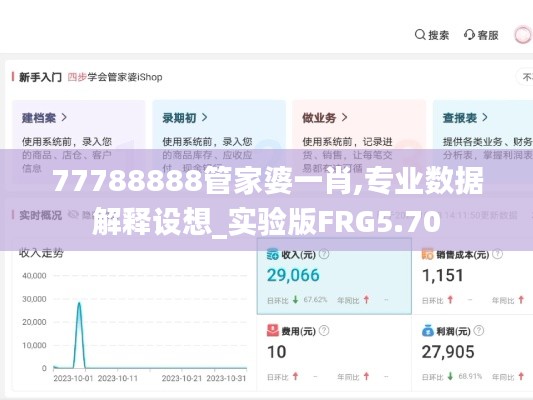The height and width of the screenshot is (400, 533).
Task: Click the 收入走势 chart title
Action: [41, 253]
